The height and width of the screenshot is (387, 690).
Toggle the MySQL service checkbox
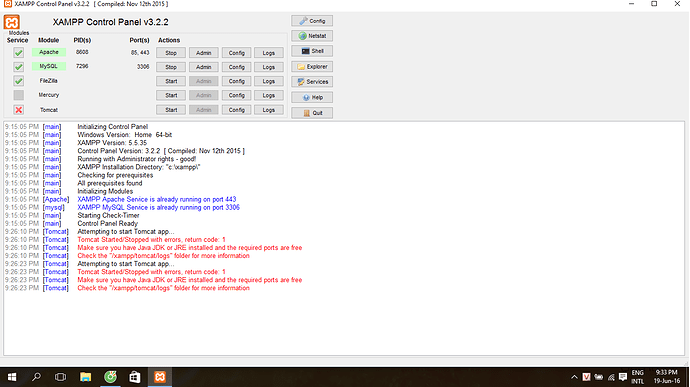click(x=18, y=67)
